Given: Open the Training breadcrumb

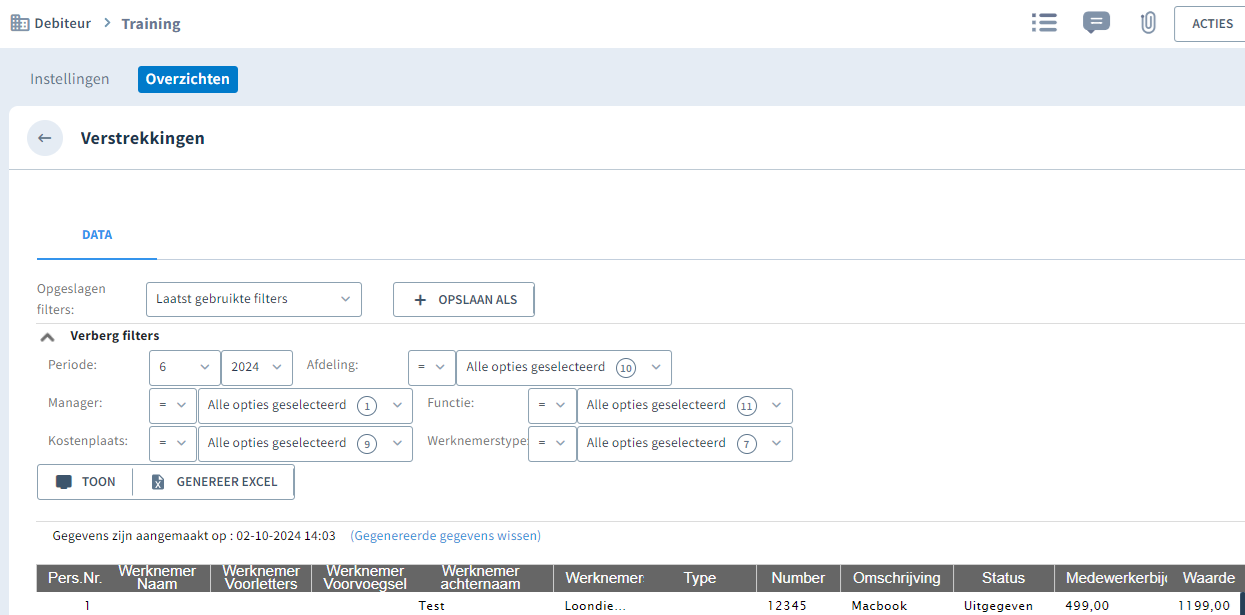Looking at the screenshot, I should point(151,24).
